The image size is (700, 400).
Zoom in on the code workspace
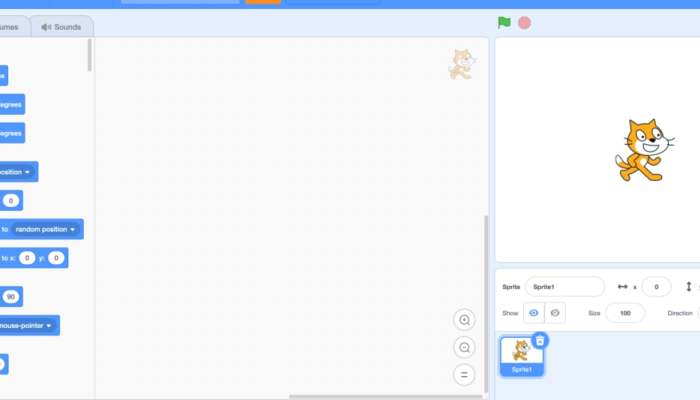pos(464,320)
